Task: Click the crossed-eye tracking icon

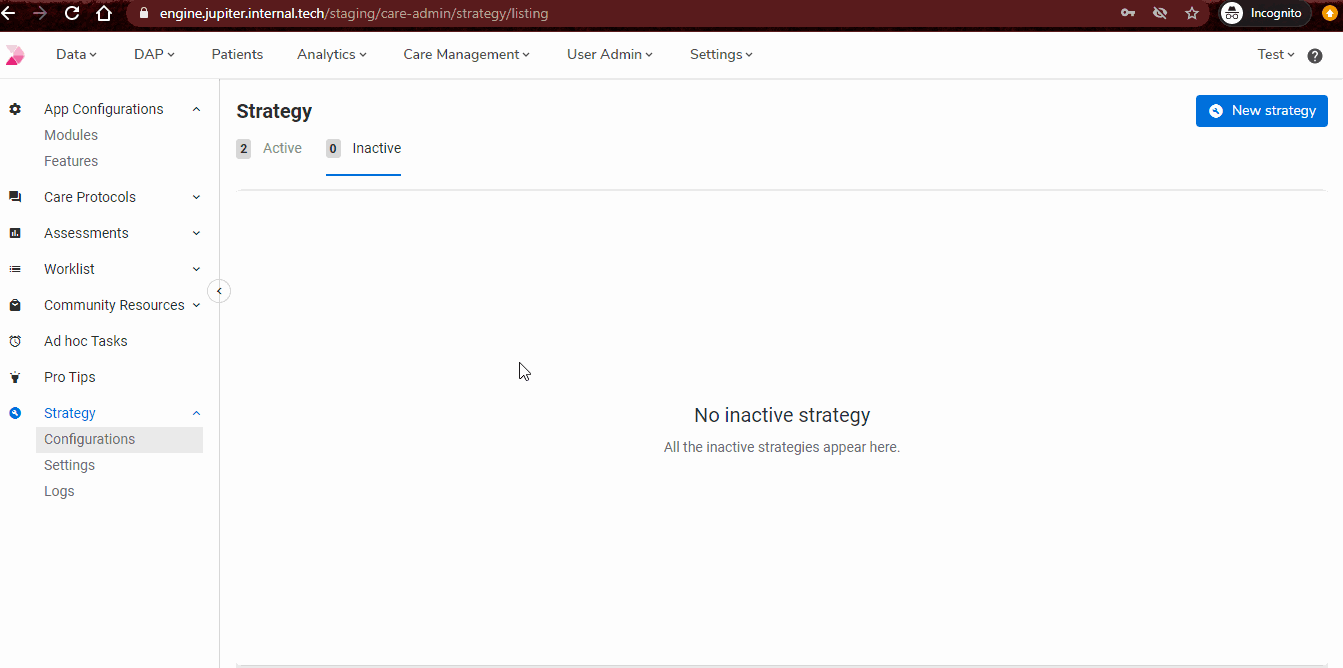Action: tap(1160, 14)
